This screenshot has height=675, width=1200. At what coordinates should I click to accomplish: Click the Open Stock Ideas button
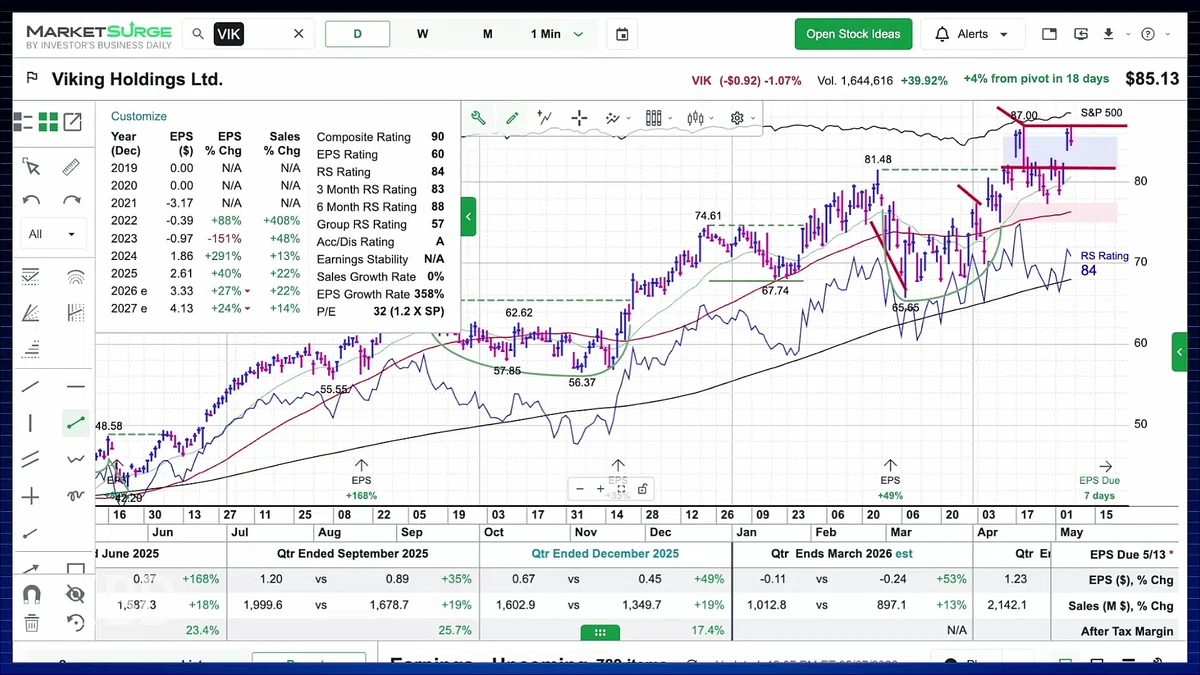pyautogui.click(x=853, y=34)
